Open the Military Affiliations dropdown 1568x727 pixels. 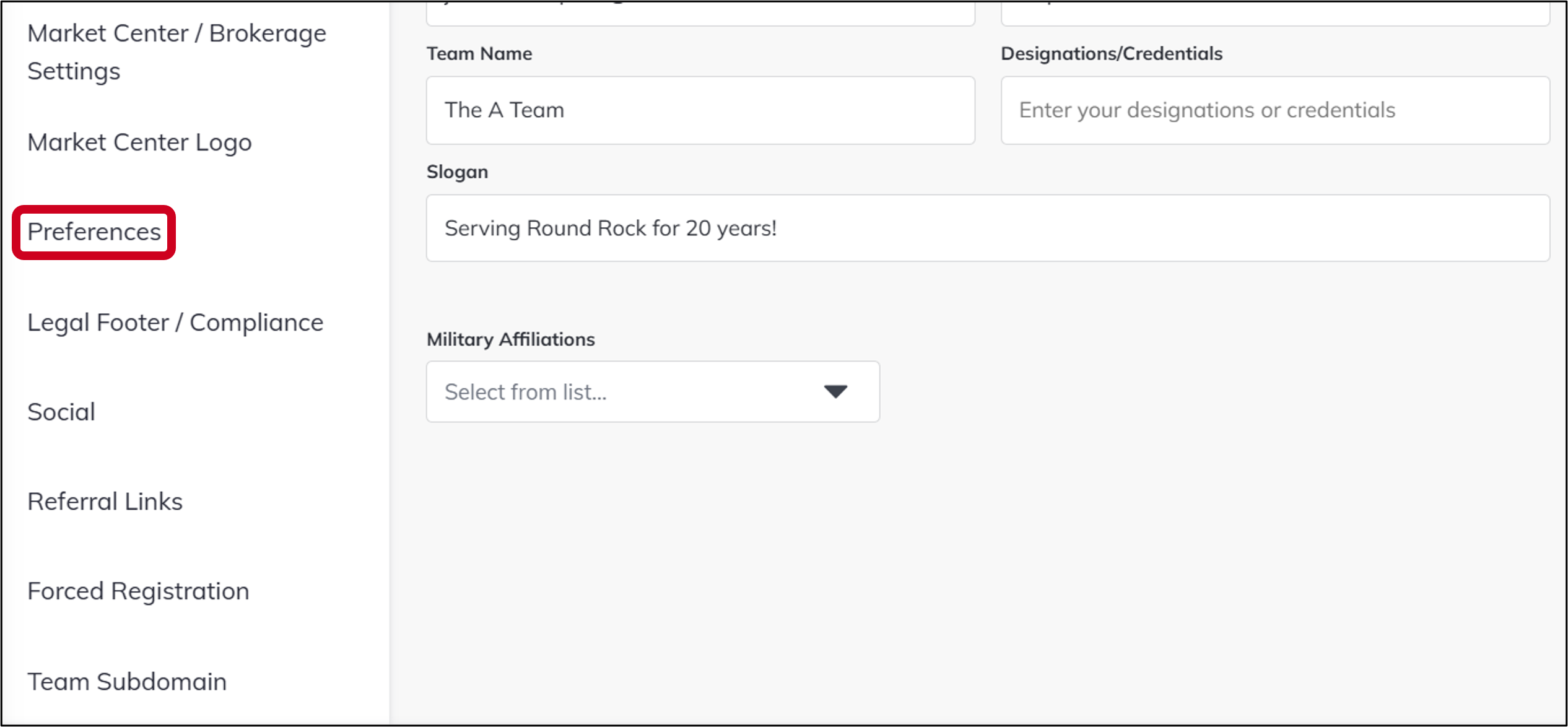653,392
